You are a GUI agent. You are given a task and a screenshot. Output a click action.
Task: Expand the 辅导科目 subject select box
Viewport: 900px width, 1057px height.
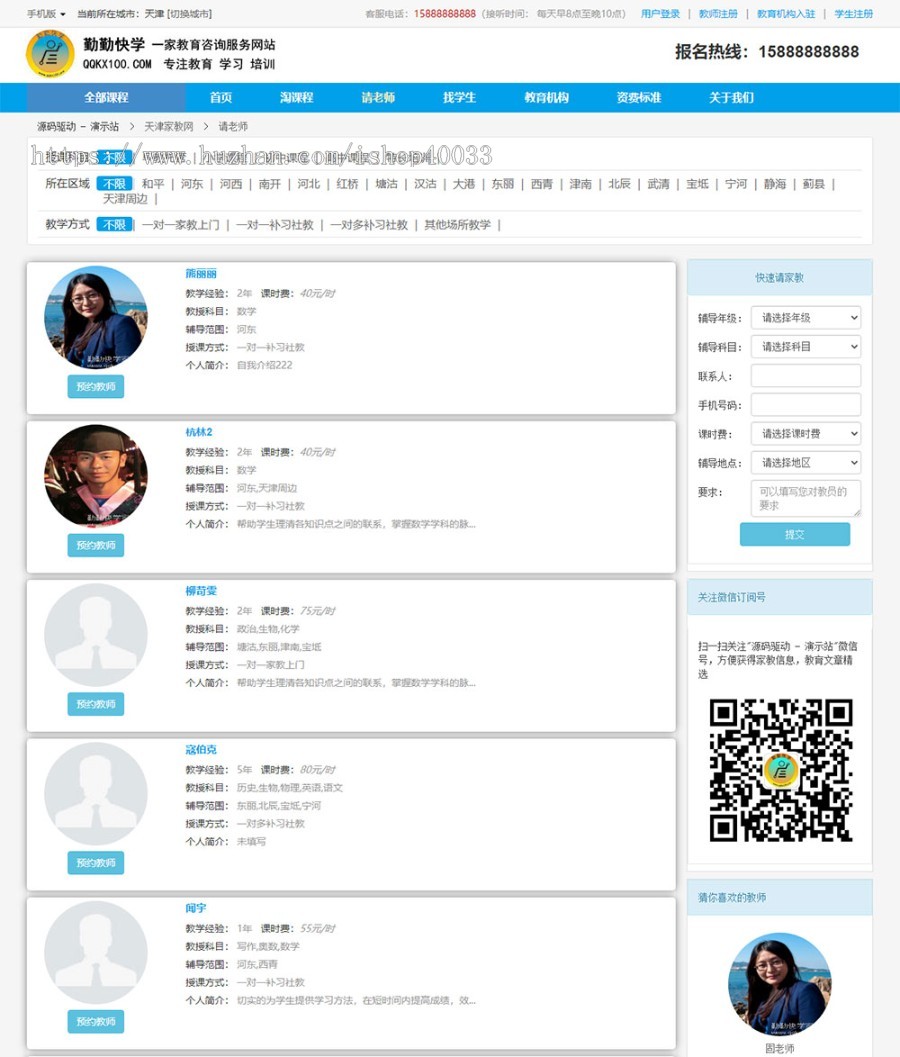[x=806, y=346]
